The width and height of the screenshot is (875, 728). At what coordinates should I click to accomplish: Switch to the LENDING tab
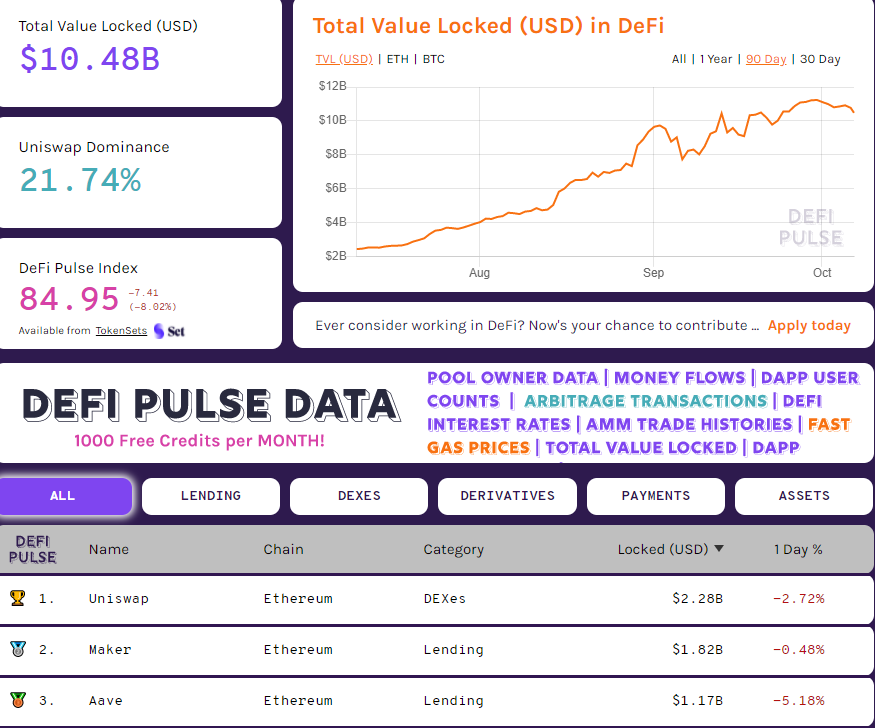210,496
